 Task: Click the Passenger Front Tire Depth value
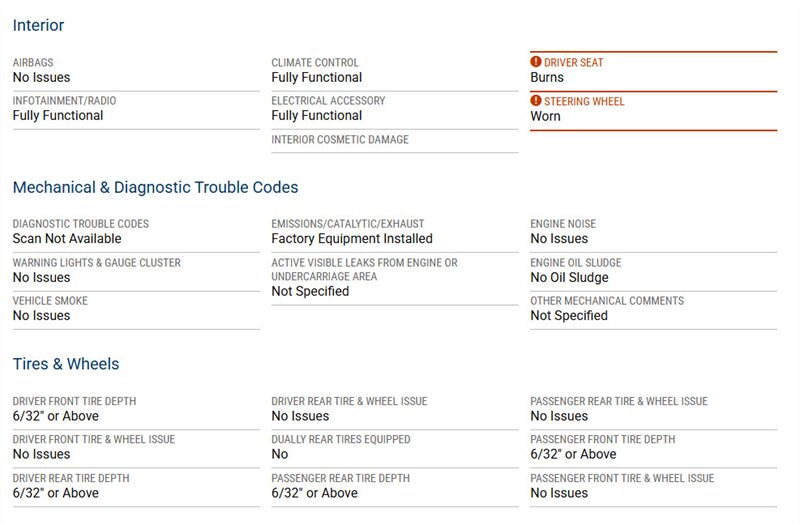574,454
